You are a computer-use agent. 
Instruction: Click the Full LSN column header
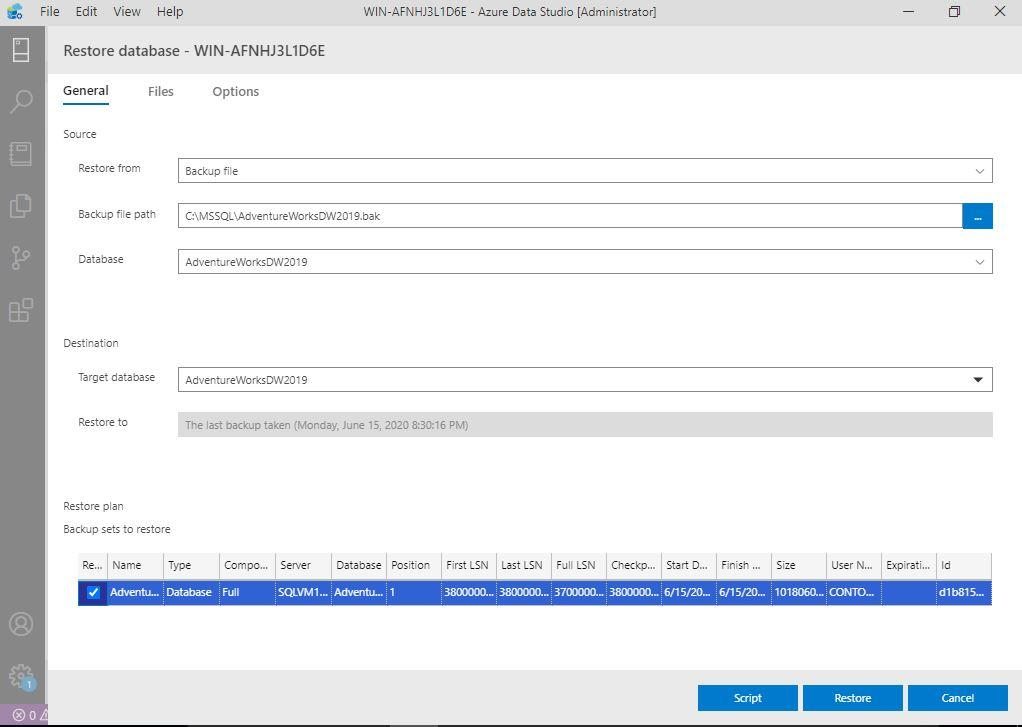tap(578, 565)
